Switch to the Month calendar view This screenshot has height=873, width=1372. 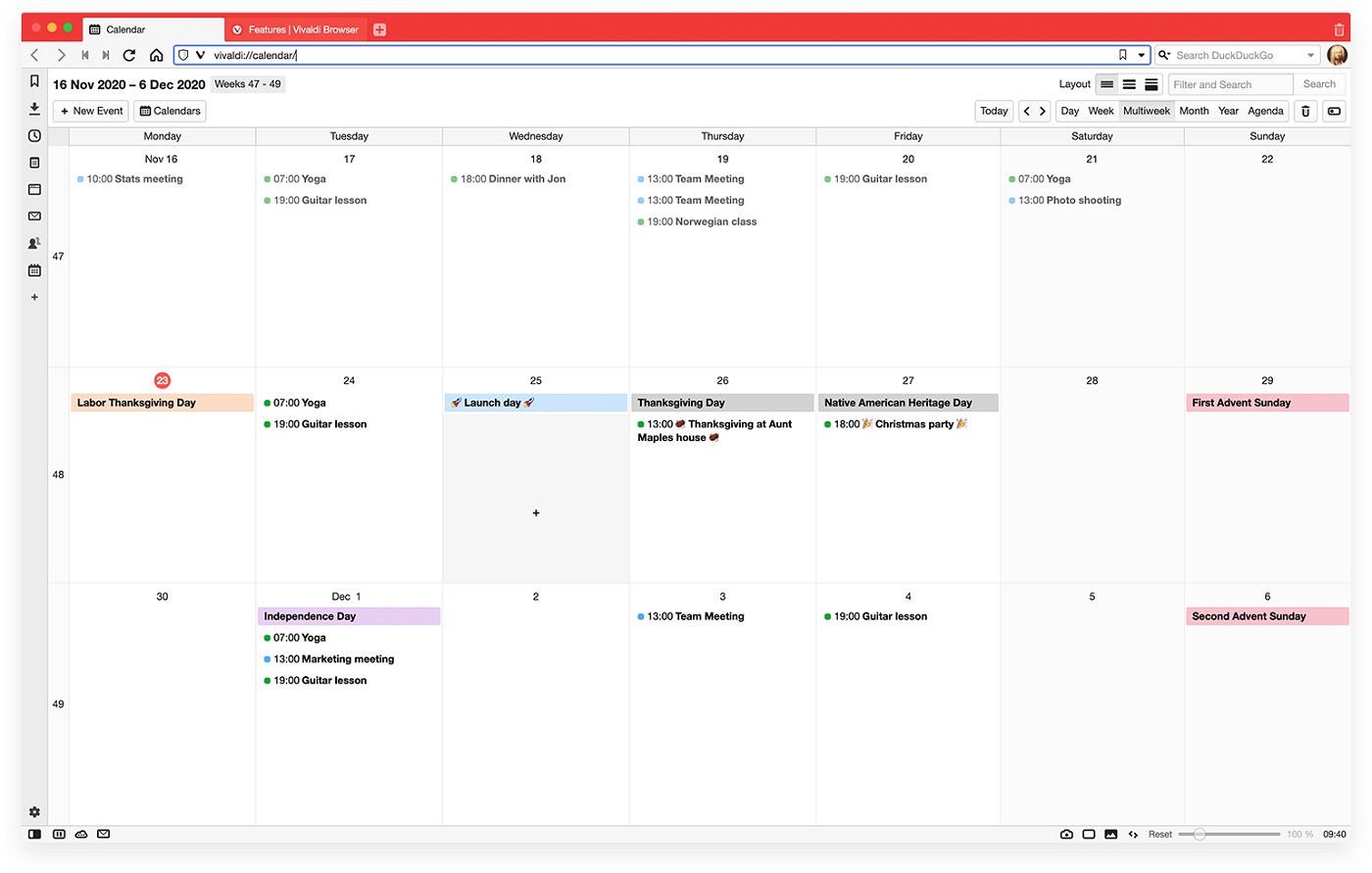click(x=1194, y=111)
